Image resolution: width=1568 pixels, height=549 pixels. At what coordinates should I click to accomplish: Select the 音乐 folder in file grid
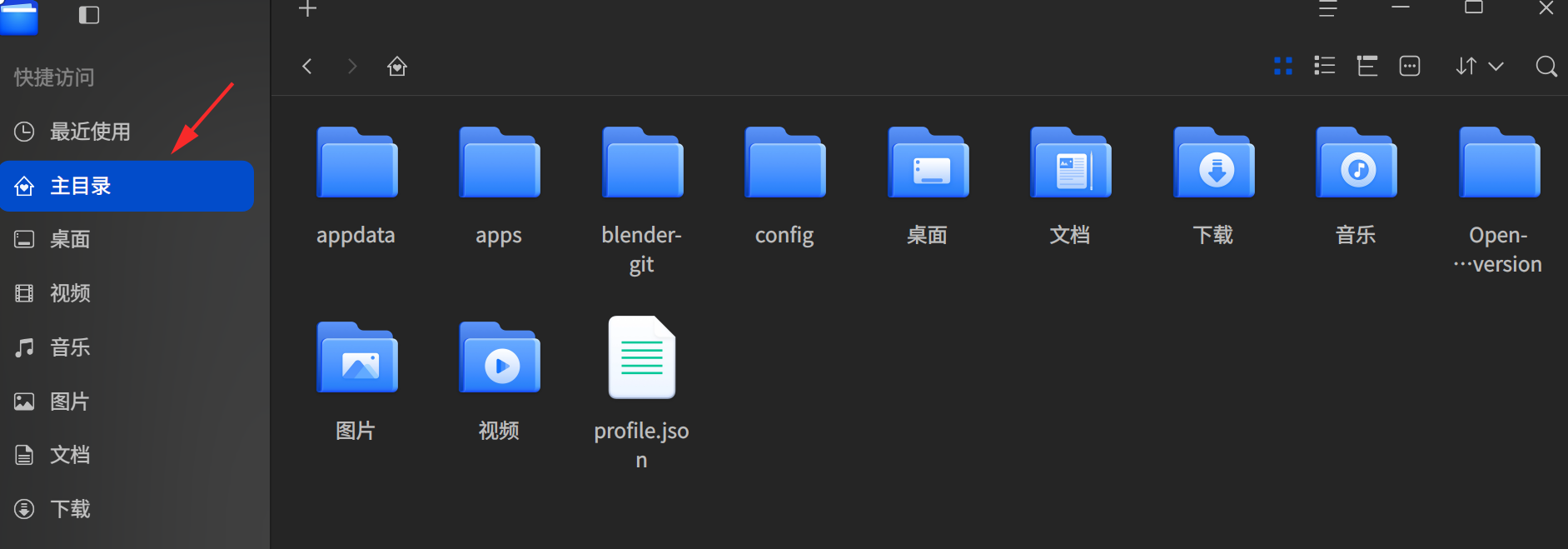1356,162
